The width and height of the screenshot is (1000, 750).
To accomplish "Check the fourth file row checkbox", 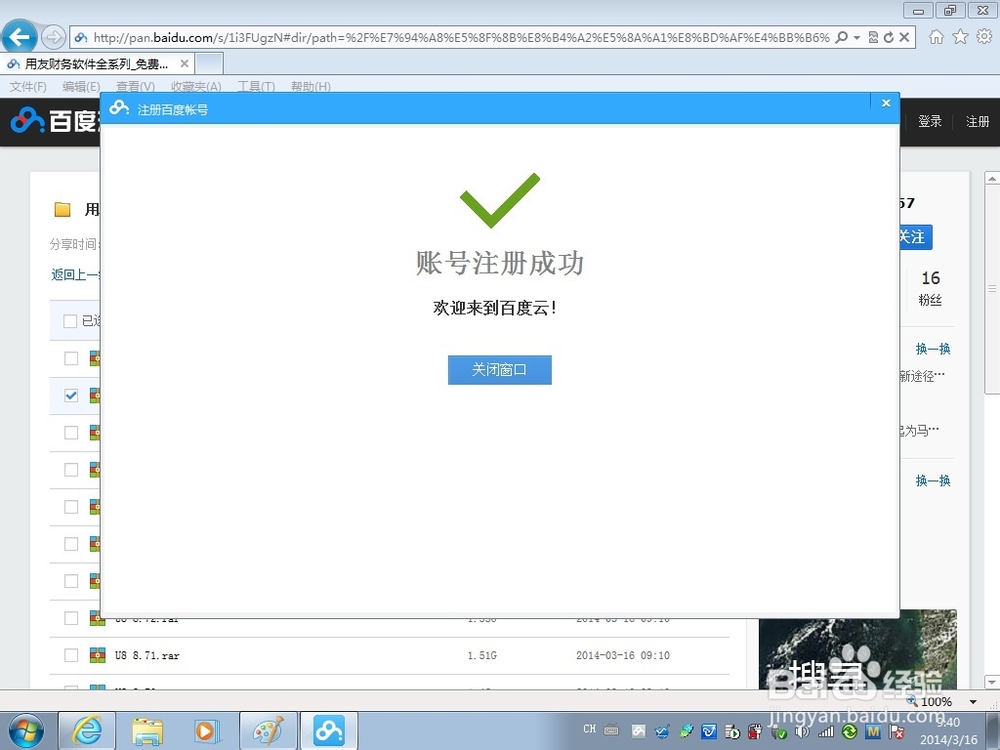I will coord(71,469).
